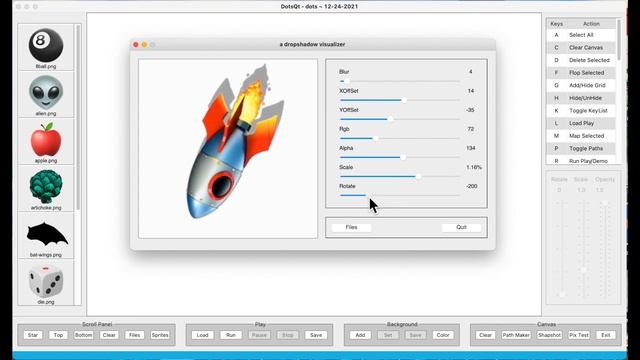Click the Run button

click(x=231, y=335)
